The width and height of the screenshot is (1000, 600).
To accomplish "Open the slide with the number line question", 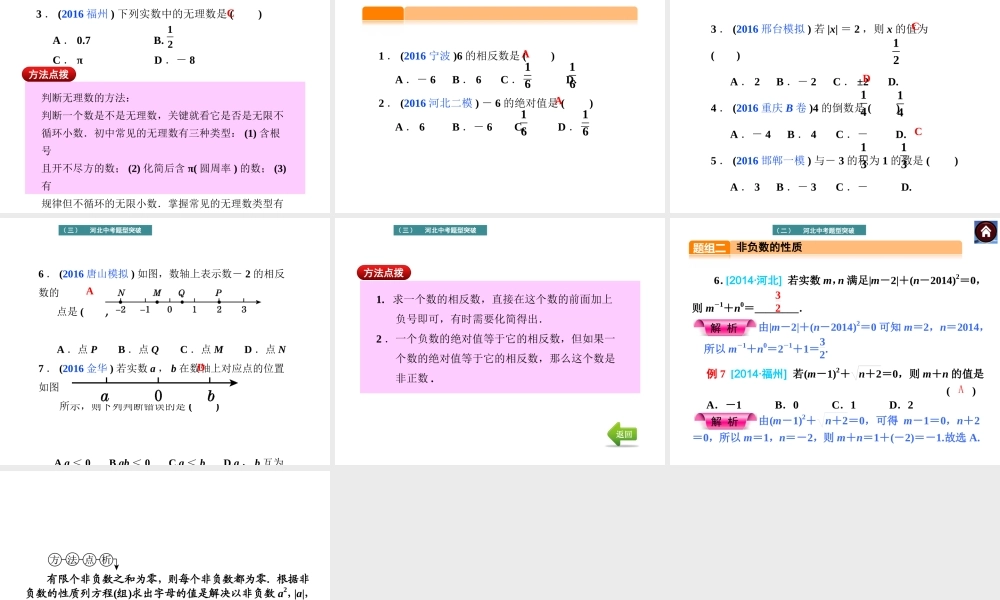I will [165, 341].
